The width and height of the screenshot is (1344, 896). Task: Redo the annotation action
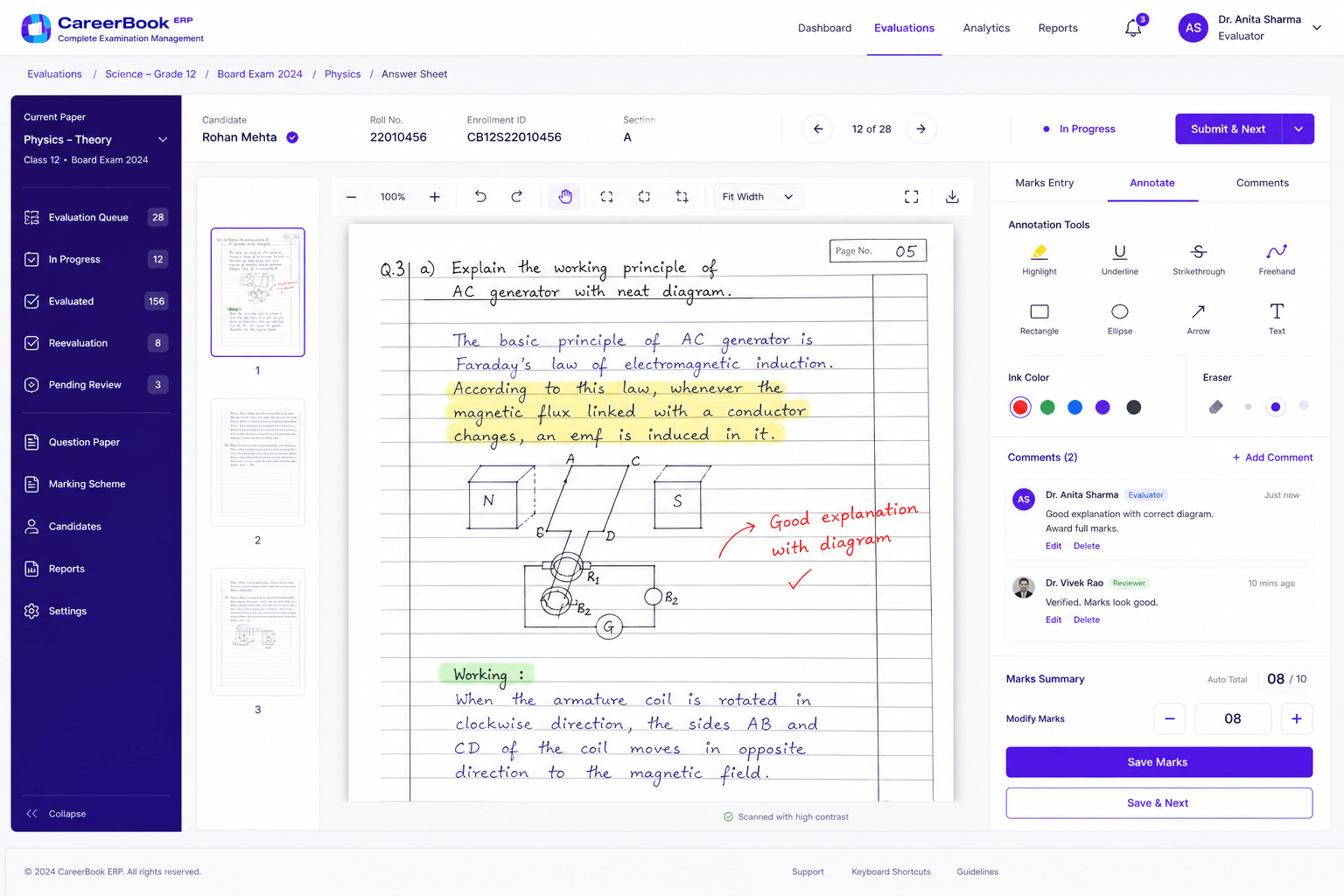pos(517,197)
